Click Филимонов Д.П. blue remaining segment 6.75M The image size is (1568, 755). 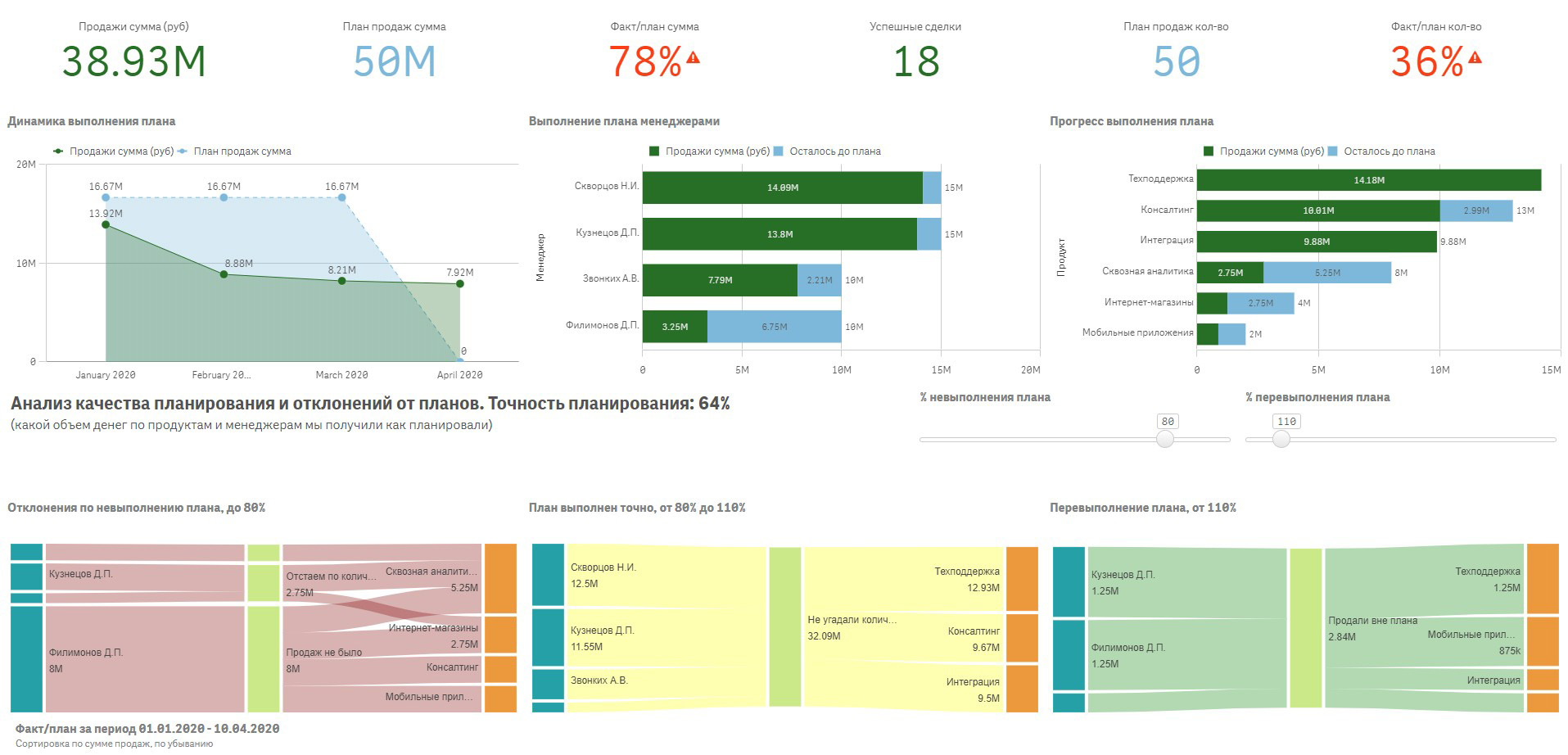pyautogui.click(x=775, y=327)
